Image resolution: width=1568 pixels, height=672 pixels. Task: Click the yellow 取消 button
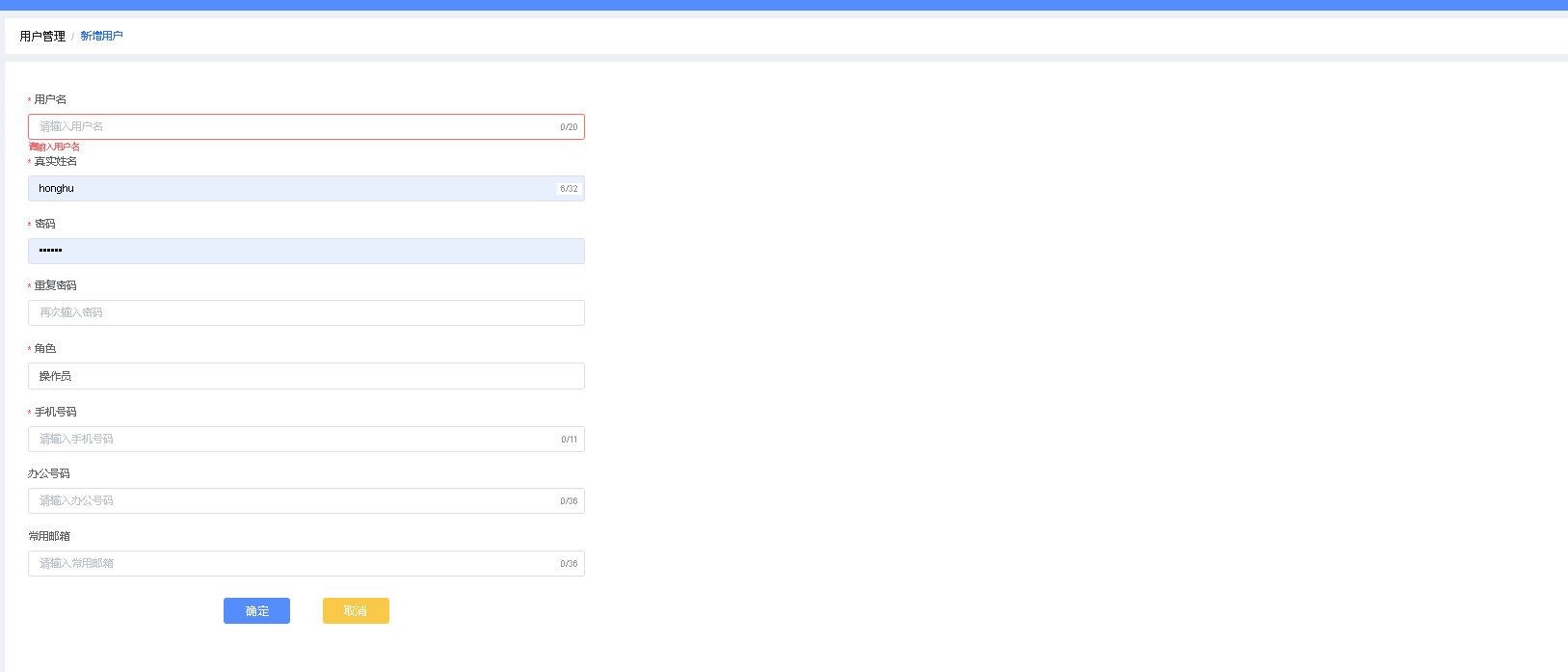pos(356,610)
